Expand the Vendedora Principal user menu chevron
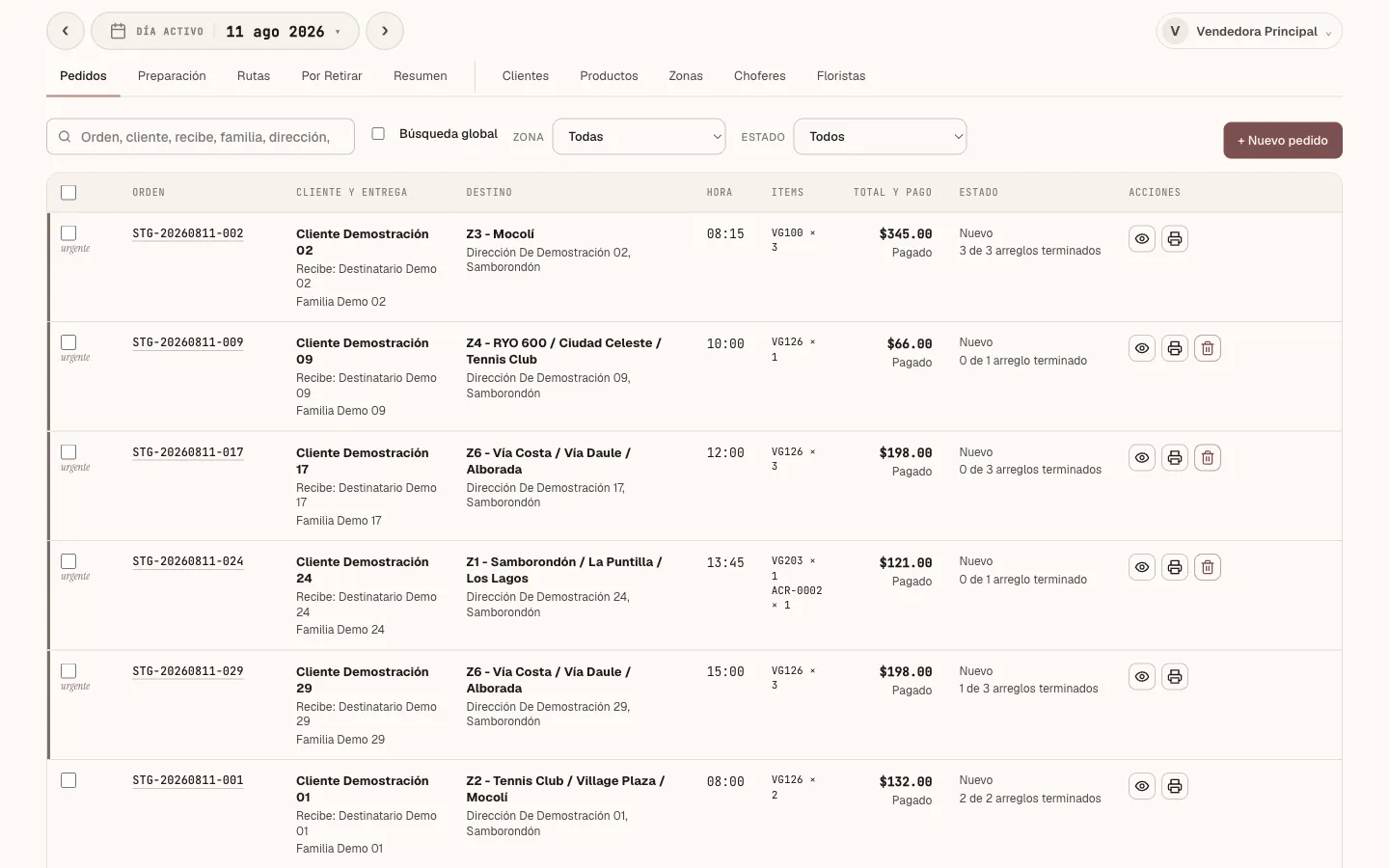1389x868 pixels. tap(1328, 34)
